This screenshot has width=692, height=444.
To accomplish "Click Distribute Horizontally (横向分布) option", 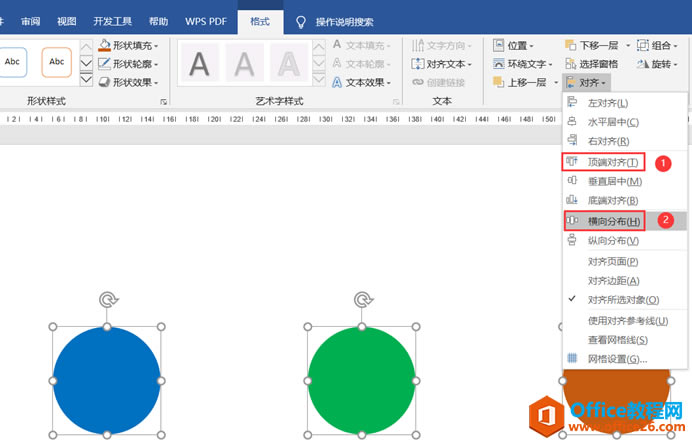I will (613, 221).
